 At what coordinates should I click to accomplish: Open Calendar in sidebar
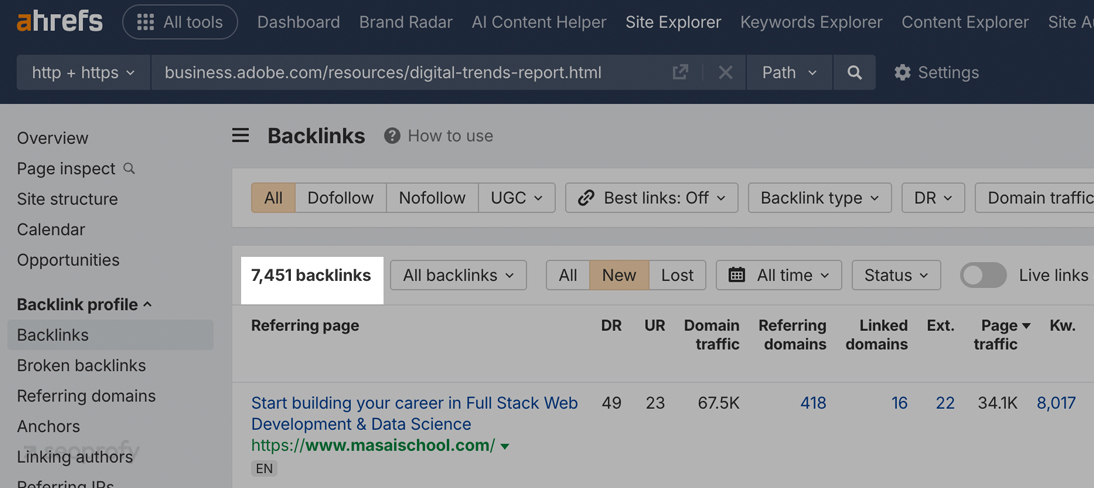[51, 230]
